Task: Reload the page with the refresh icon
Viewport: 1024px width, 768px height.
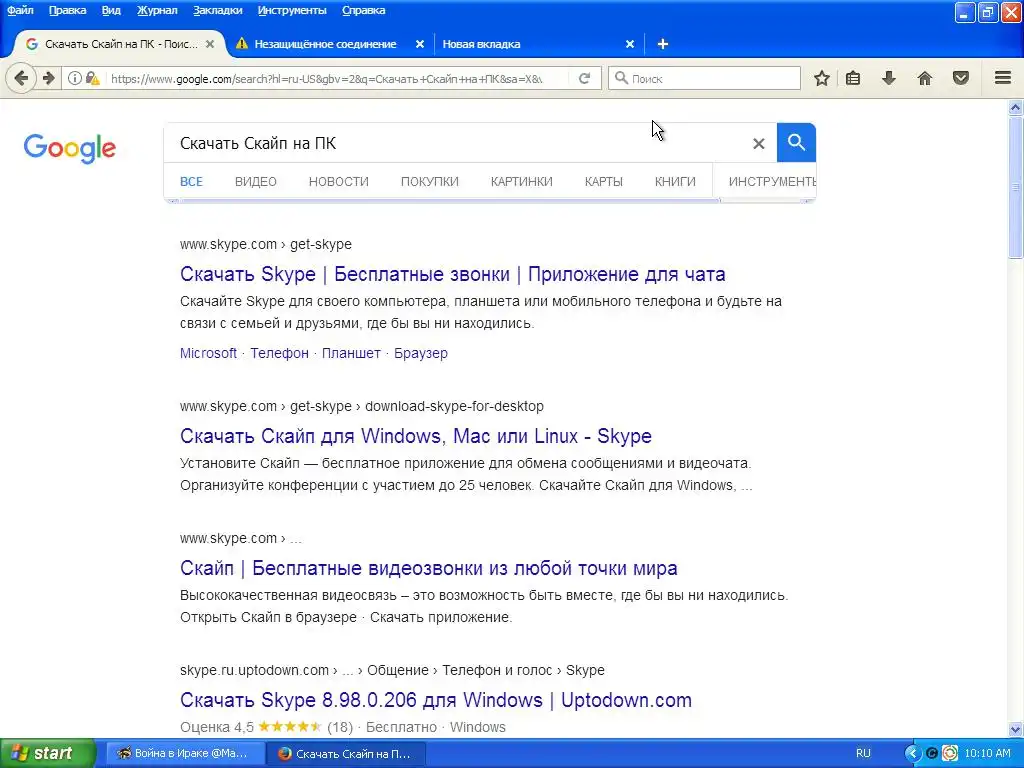Action: pos(584,78)
